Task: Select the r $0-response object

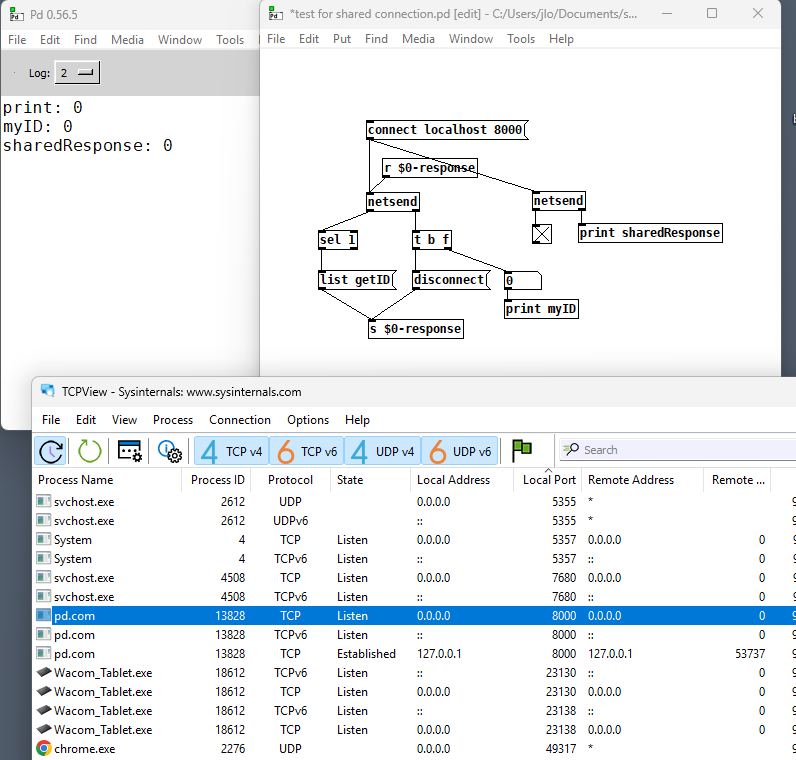Action: click(x=429, y=168)
